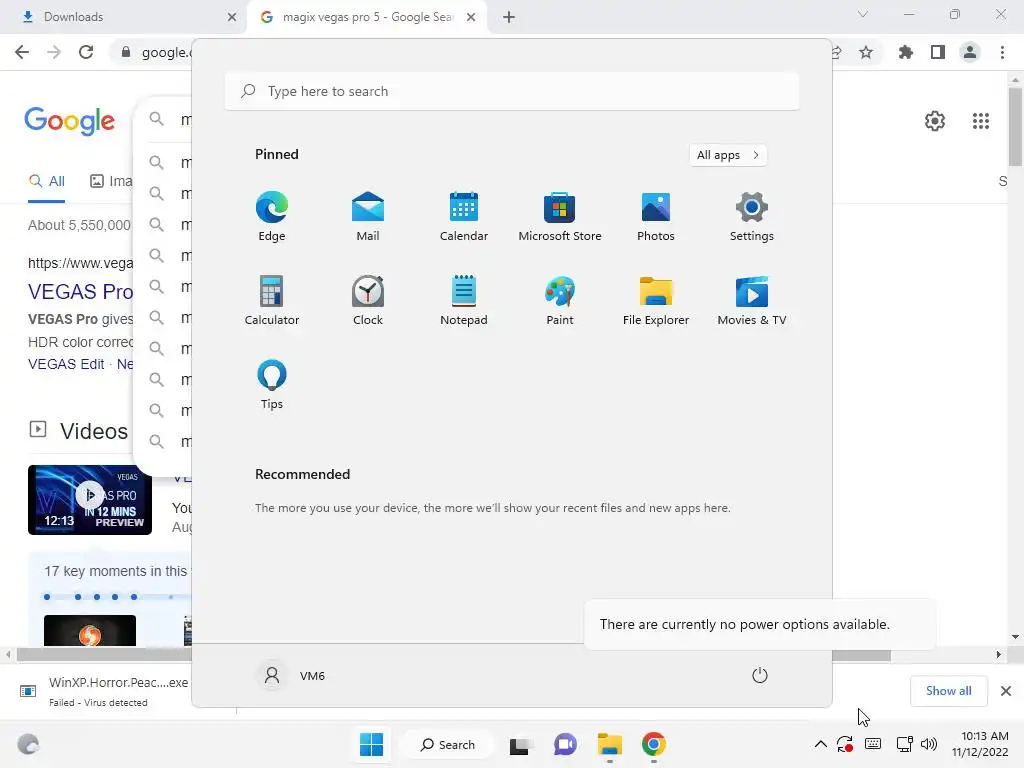This screenshot has width=1024, height=768.
Task: Open the VEGAS Pro search result link
Action: tap(80, 292)
